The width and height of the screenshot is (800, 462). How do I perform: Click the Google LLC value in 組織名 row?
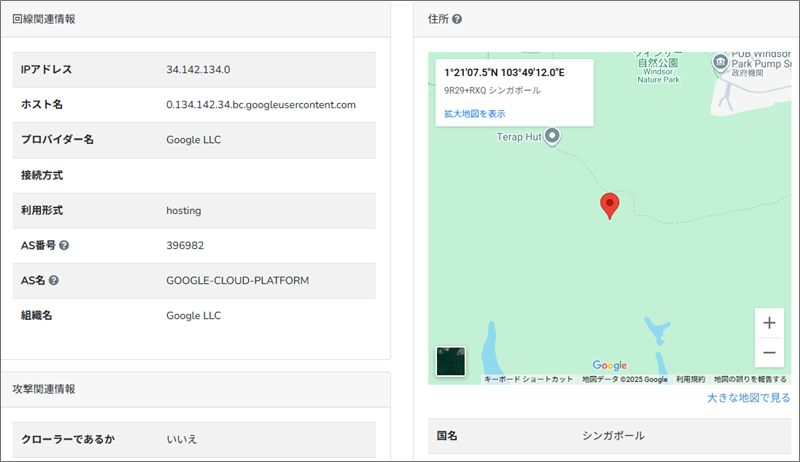click(x=193, y=316)
